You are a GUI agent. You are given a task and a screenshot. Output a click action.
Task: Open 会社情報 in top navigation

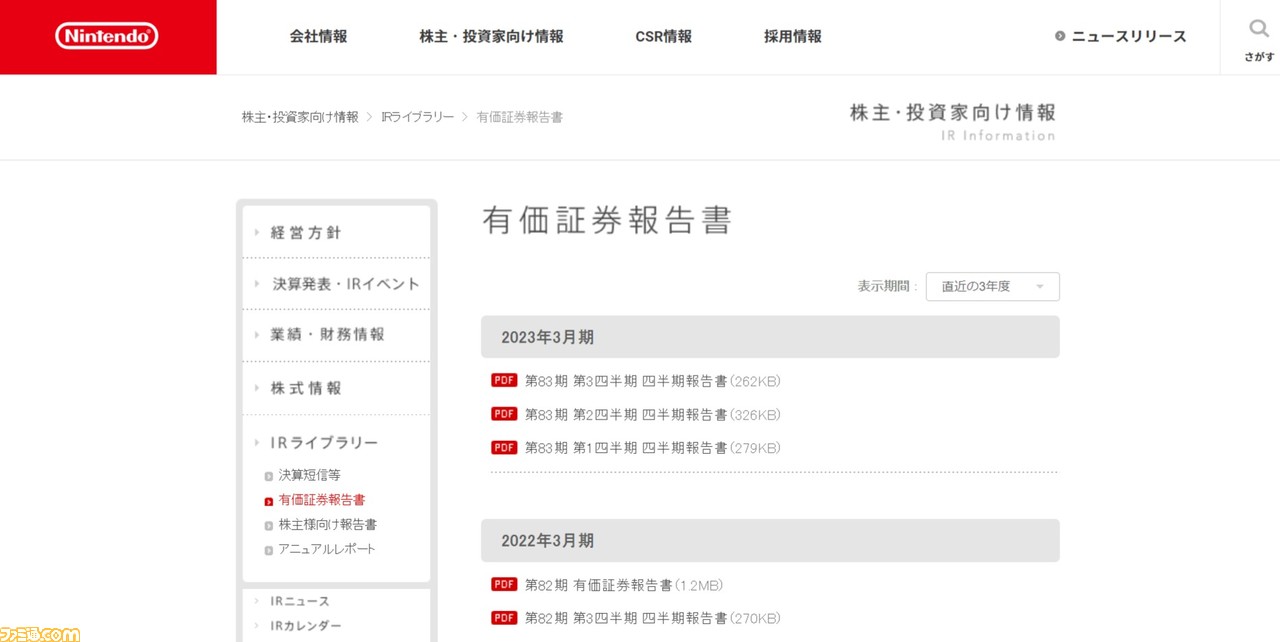pyautogui.click(x=319, y=36)
